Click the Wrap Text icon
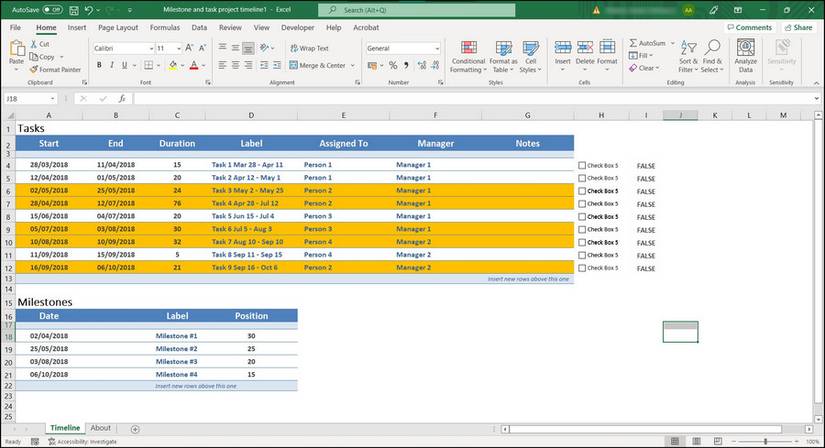The image size is (825, 448). [294, 48]
